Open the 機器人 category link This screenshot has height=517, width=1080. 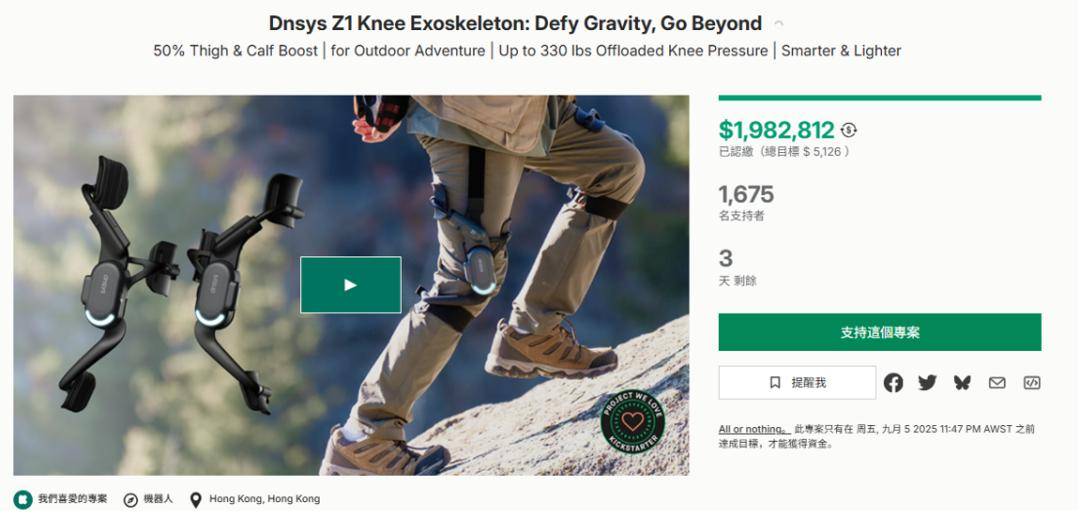click(x=158, y=499)
